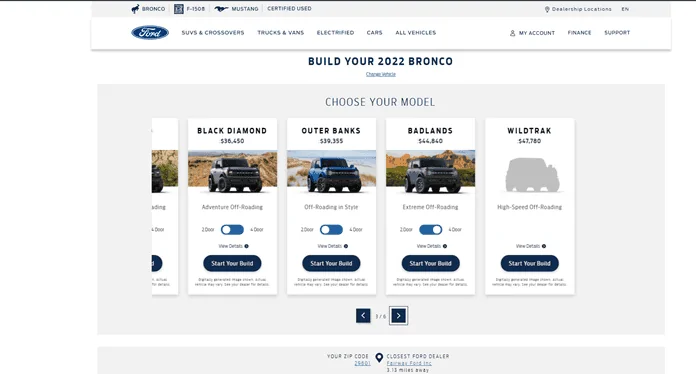Click info icon beside Outer Banks View Details
This screenshot has height=374, width=696.
pos(346,246)
